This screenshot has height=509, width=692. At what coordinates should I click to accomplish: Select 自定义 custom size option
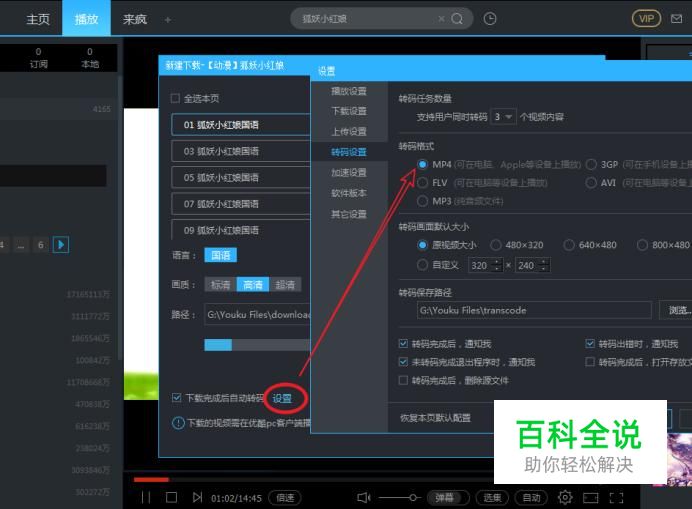(422, 265)
